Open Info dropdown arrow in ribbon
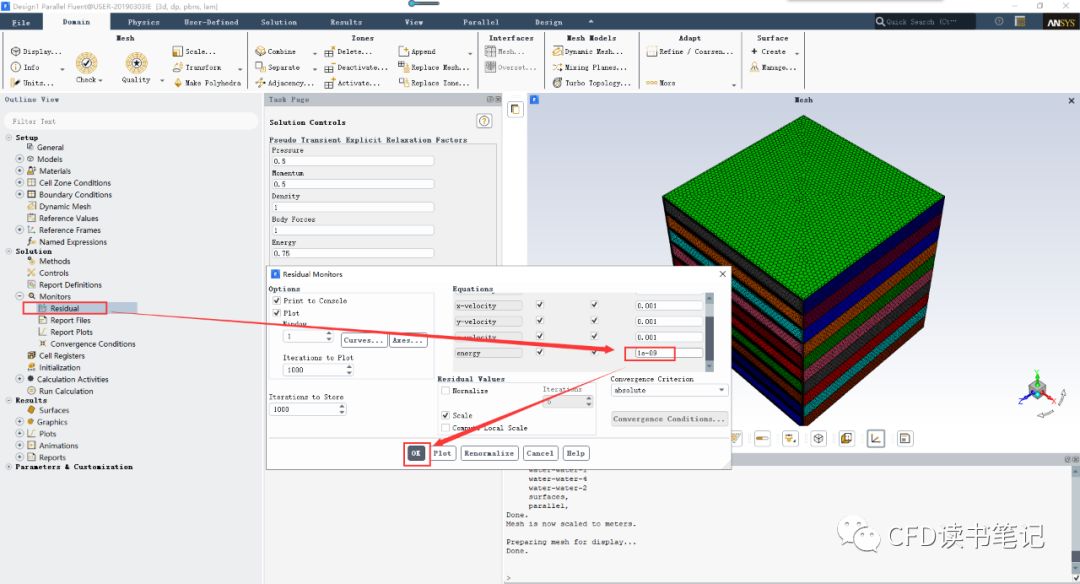The image size is (1080, 584). [62, 69]
